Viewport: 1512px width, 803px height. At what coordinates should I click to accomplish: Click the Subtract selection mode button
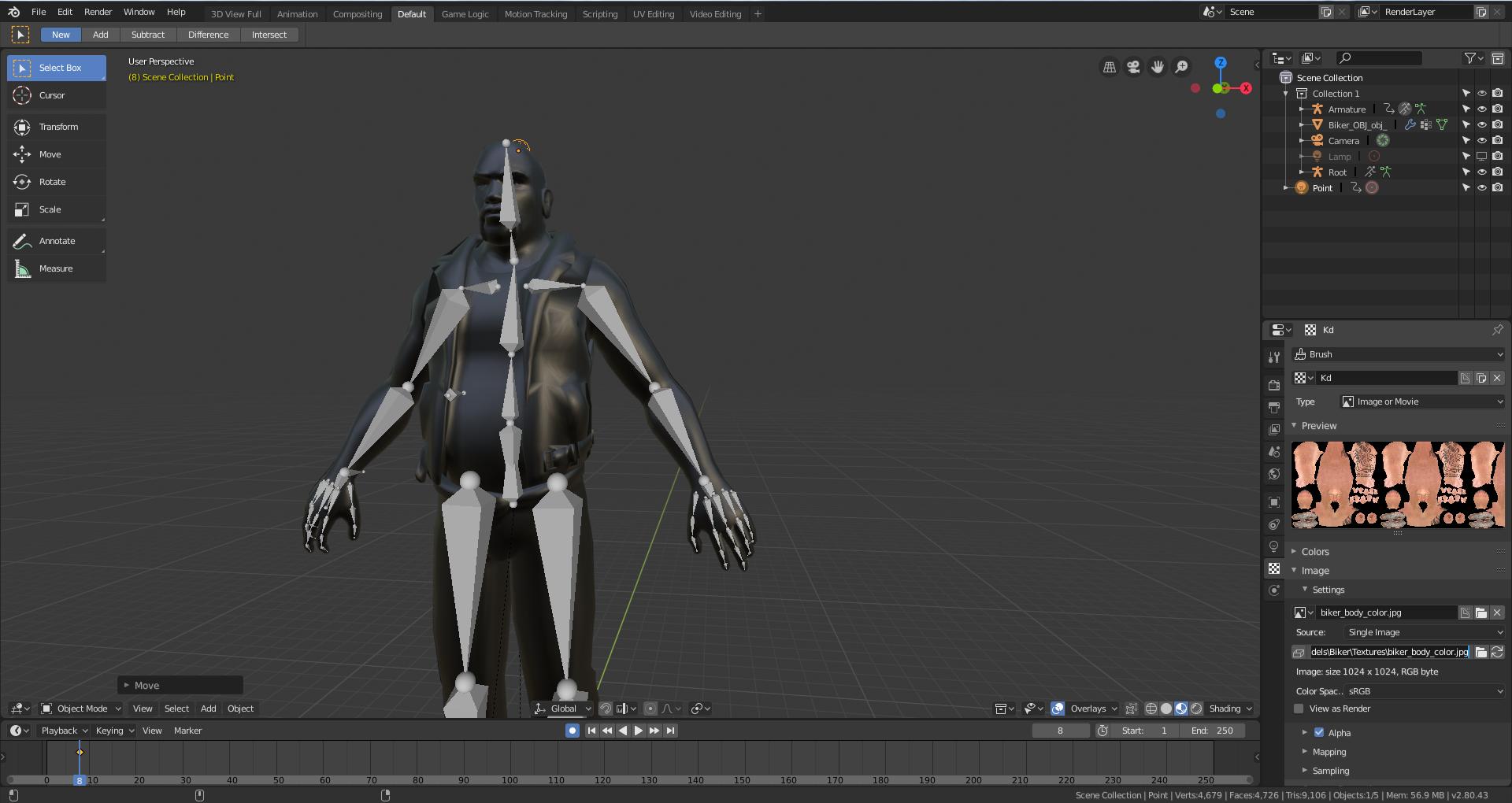point(148,35)
